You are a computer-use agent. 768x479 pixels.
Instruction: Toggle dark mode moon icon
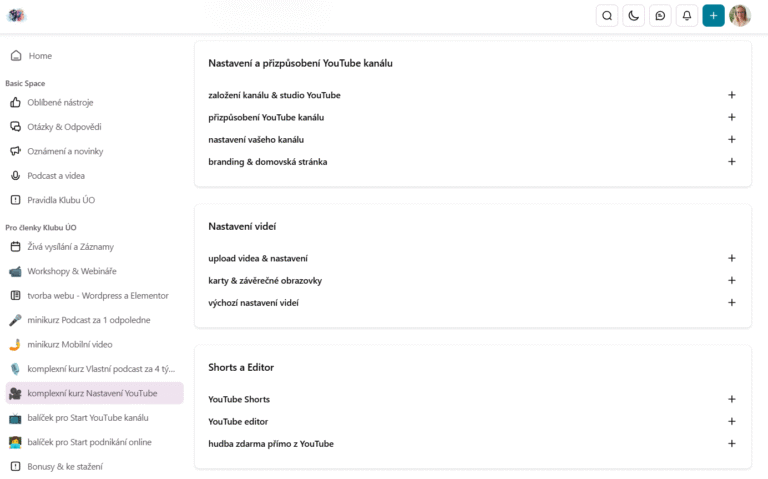(x=633, y=16)
